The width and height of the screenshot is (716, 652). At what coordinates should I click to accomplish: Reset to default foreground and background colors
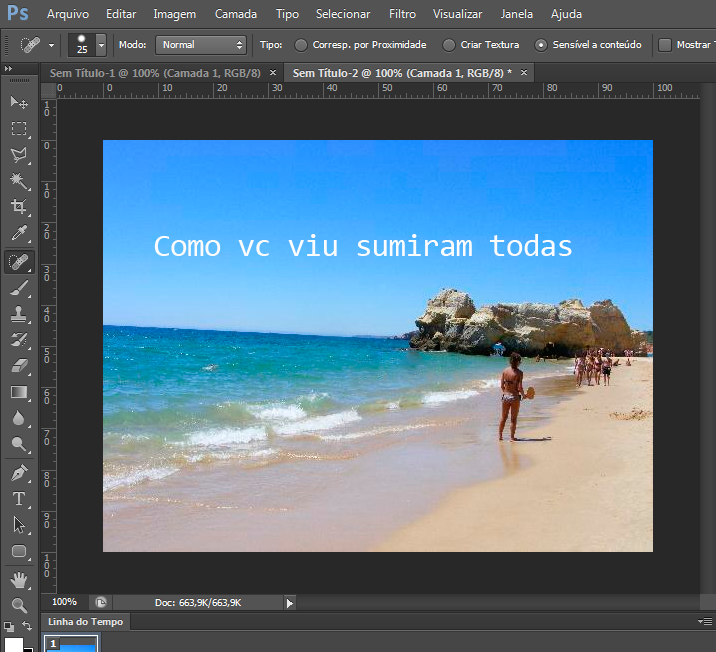pos(8,626)
